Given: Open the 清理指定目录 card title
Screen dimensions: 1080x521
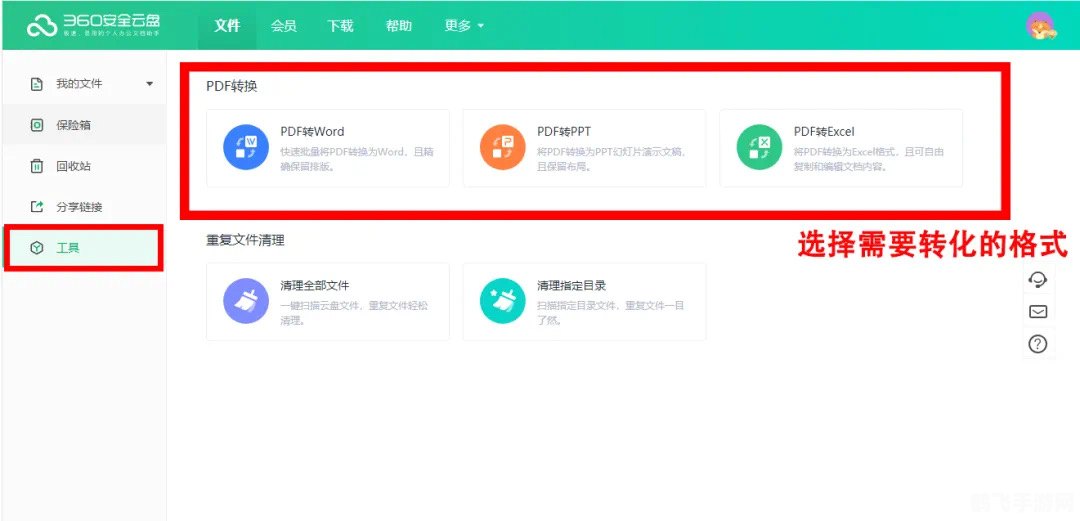Looking at the screenshot, I should [572, 285].
